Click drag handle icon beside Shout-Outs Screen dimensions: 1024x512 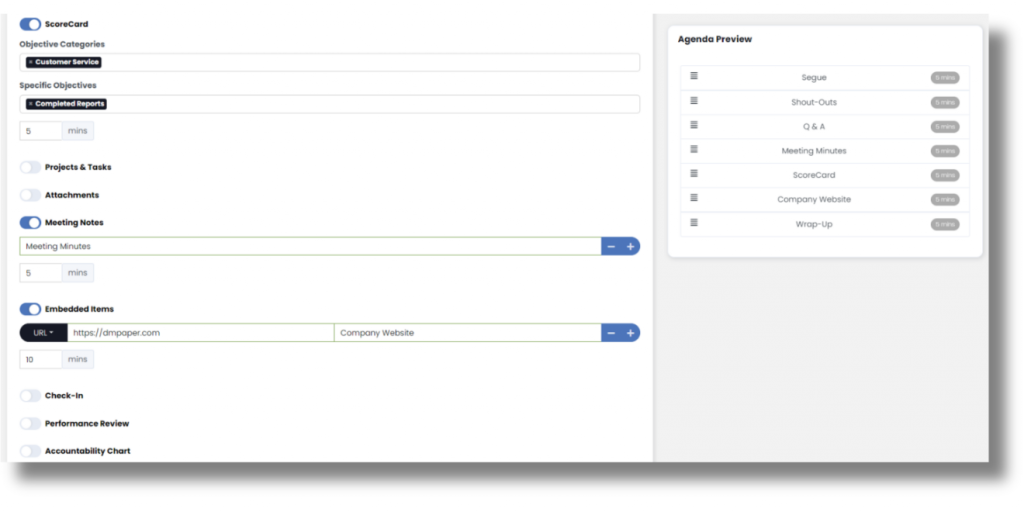coord(694,101)
